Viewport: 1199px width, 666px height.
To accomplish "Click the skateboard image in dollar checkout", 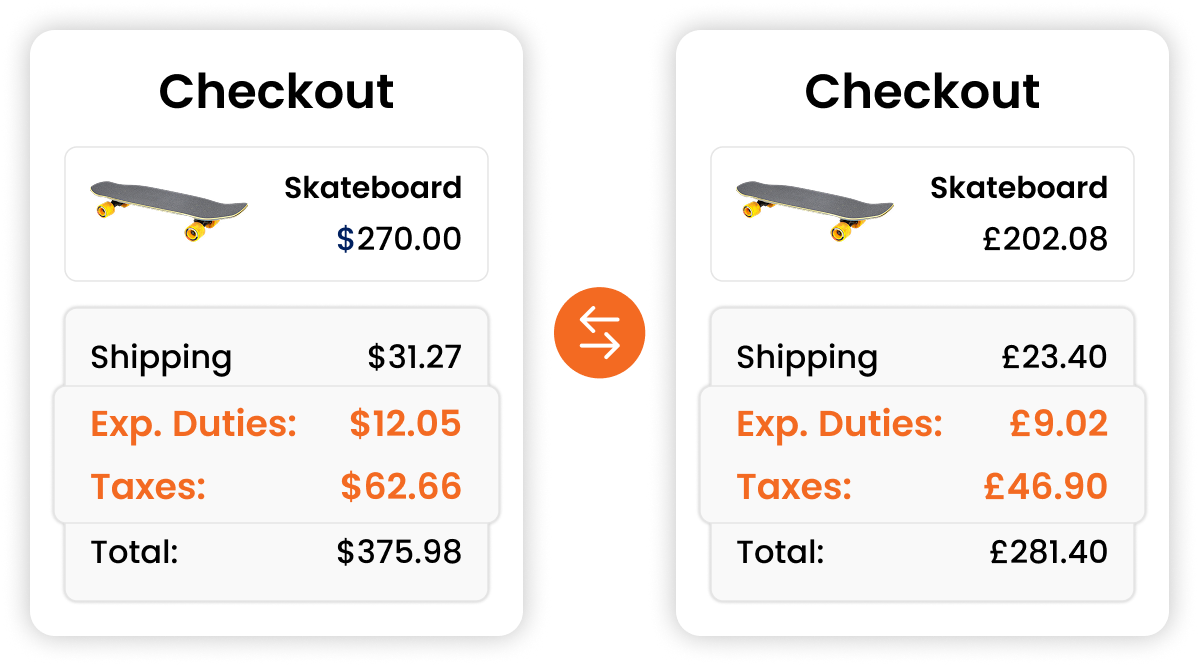I will (x=169, y=210).
